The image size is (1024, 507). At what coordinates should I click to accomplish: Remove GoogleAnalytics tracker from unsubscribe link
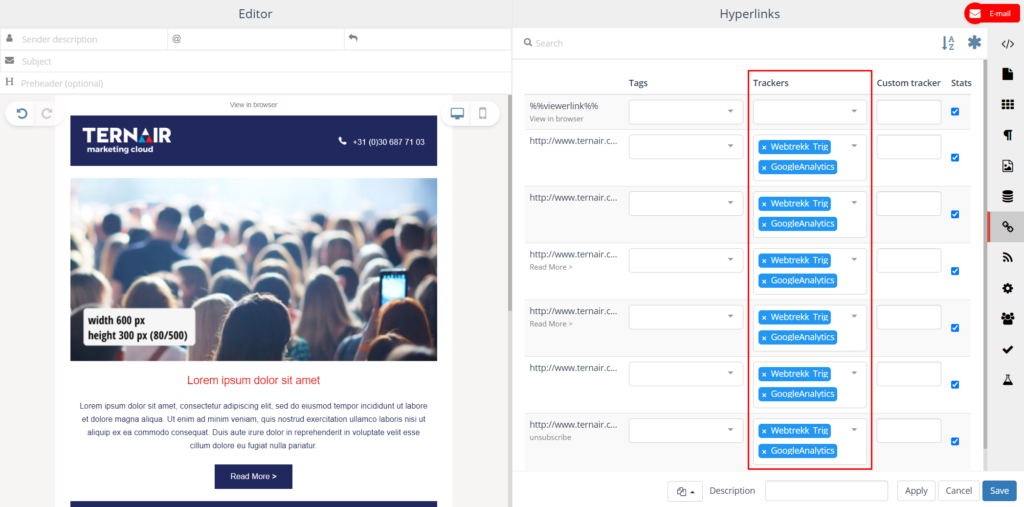coord(764,451)
